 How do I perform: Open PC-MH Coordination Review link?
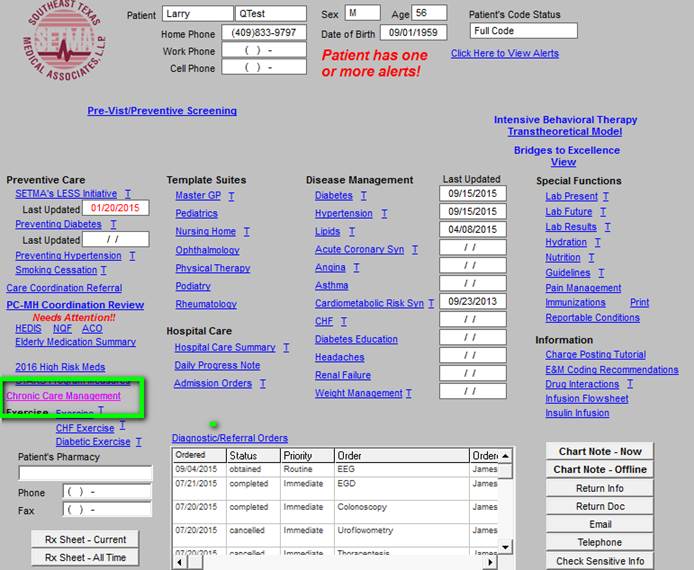[75, 305]
